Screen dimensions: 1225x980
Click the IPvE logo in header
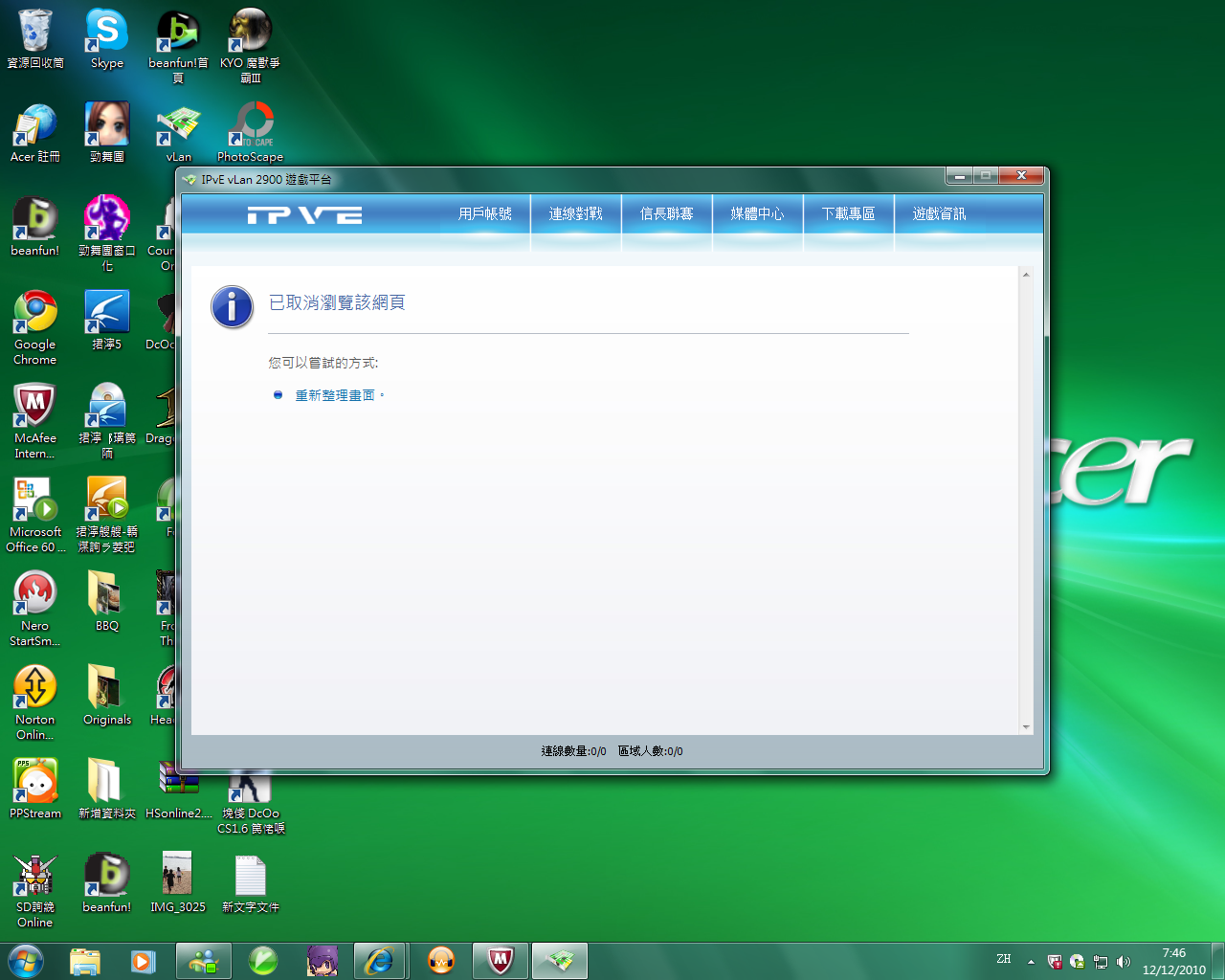304,215
